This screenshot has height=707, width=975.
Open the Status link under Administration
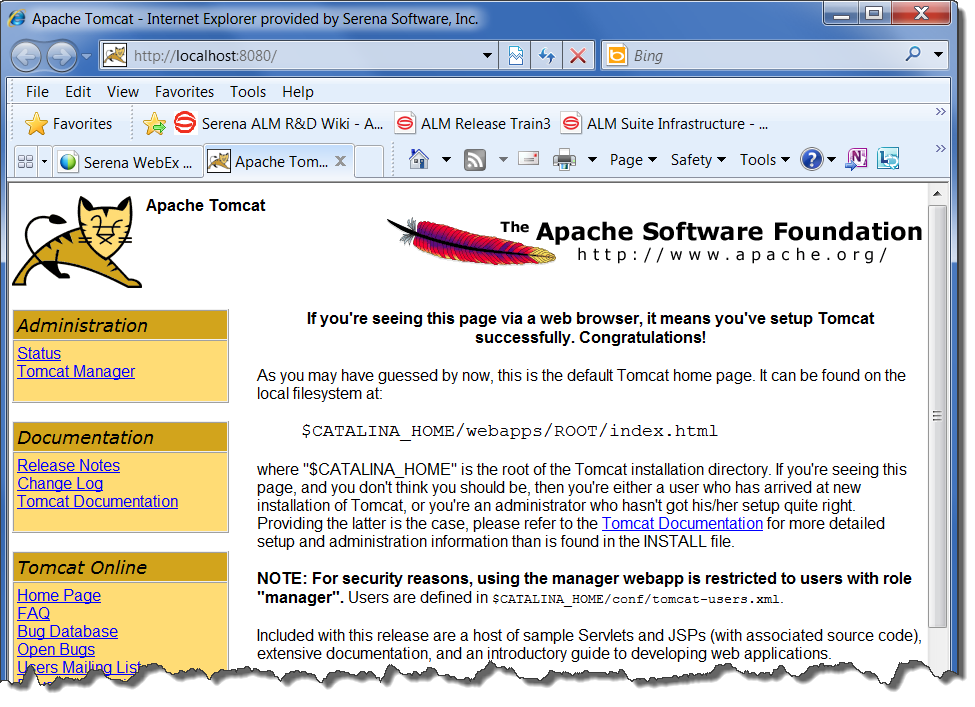pos(39,353)
